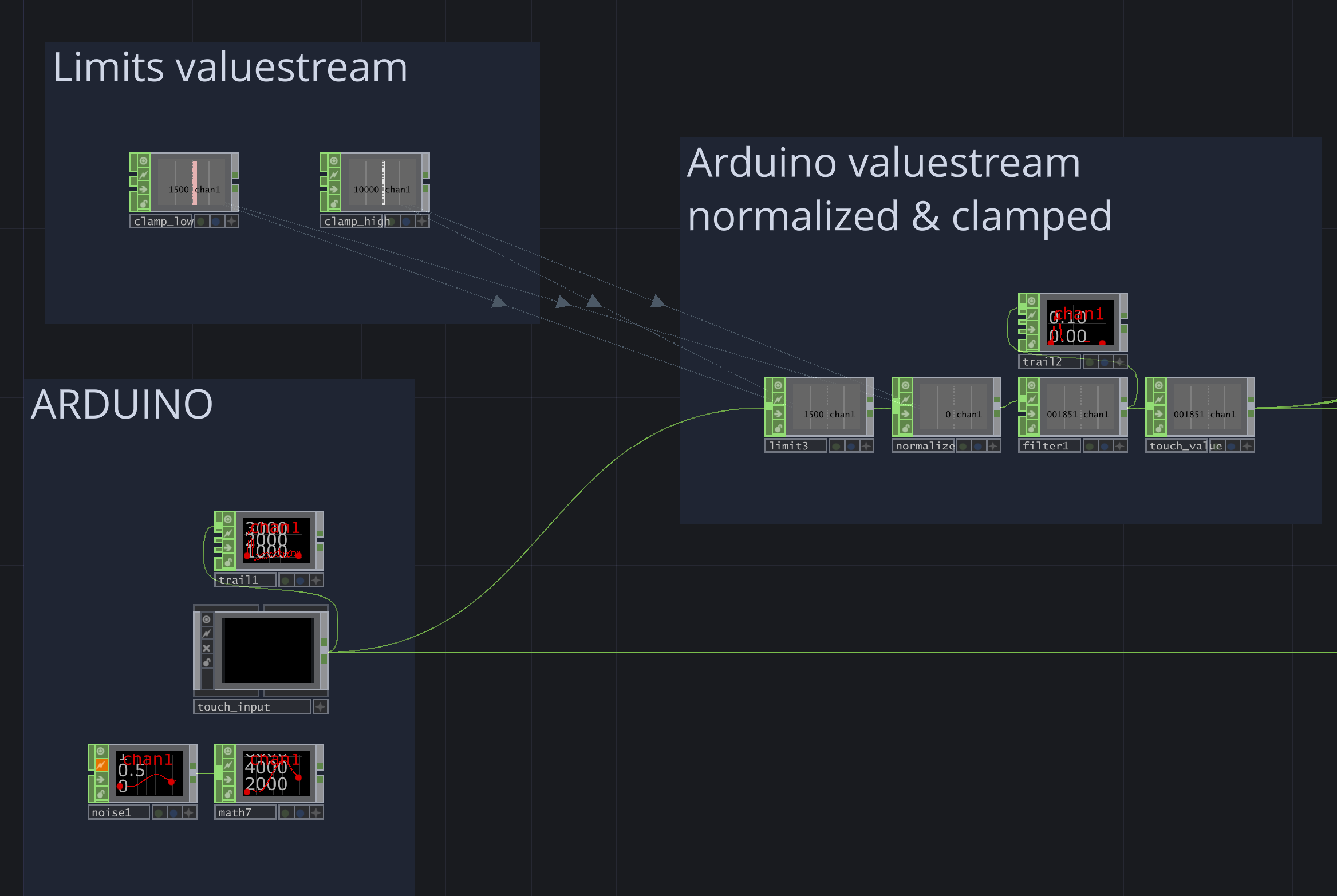Toggle viewer flag on clamp_low node

point(143,161)
